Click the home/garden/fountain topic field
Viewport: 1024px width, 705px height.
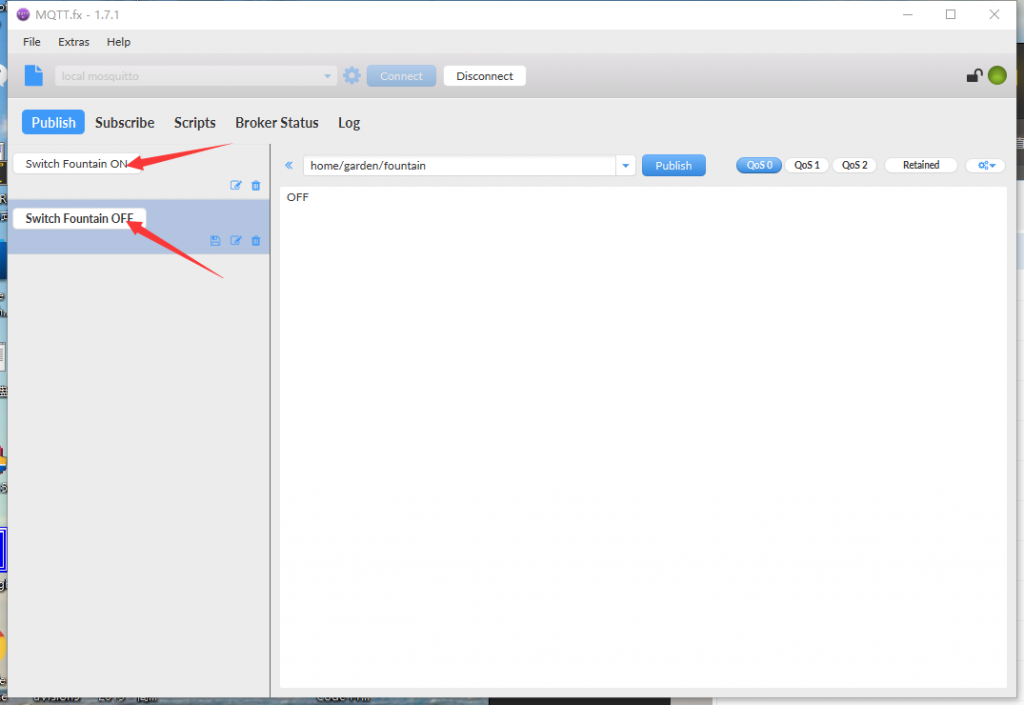pyautogui.click(x=460, y=166)
